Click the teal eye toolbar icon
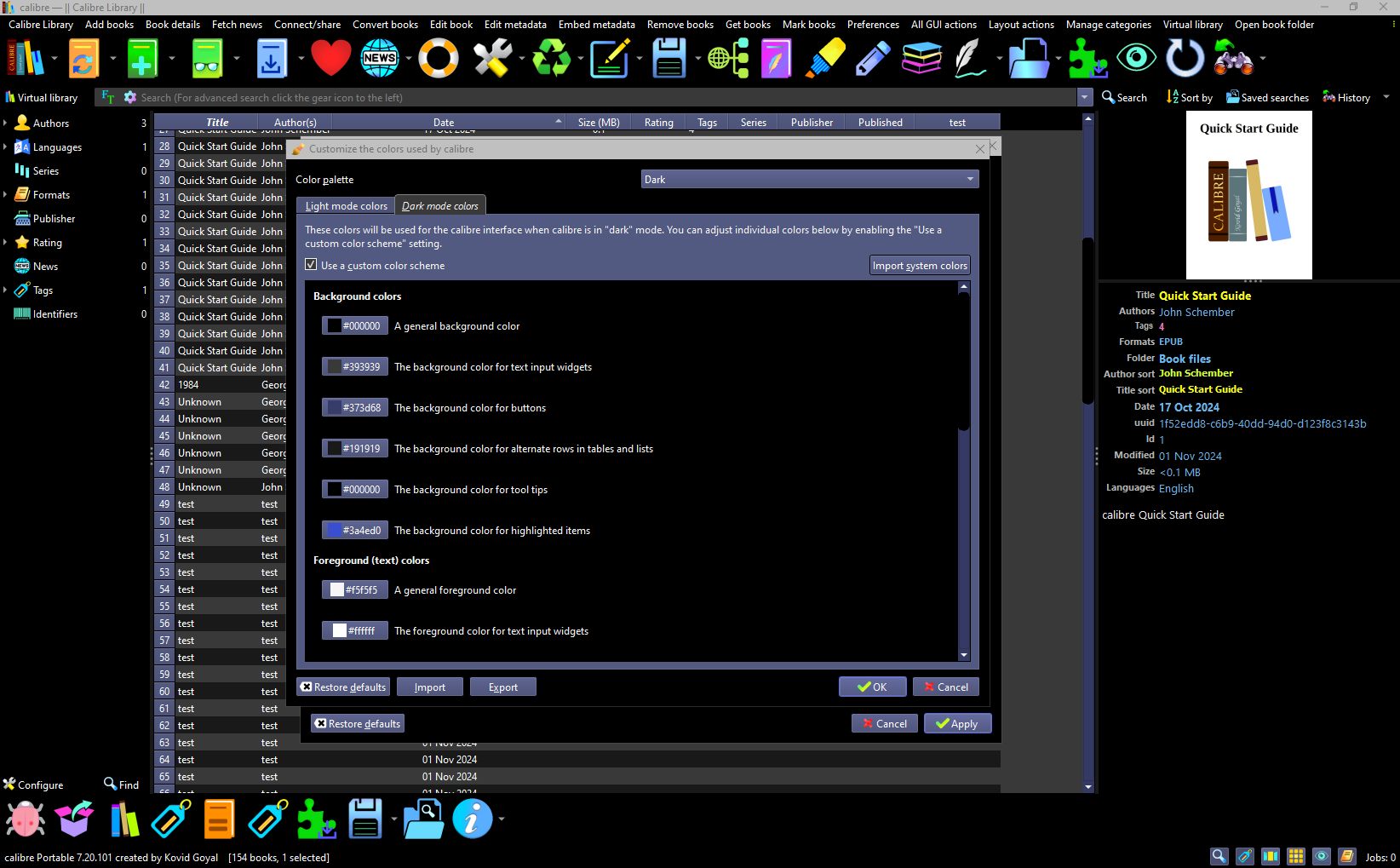This screenshot has width=1400, height=868. (x=1136, y=58)
